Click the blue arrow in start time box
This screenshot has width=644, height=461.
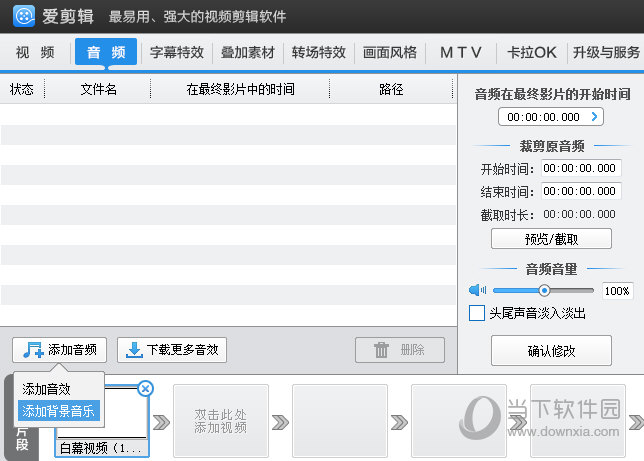pos(594,117)
